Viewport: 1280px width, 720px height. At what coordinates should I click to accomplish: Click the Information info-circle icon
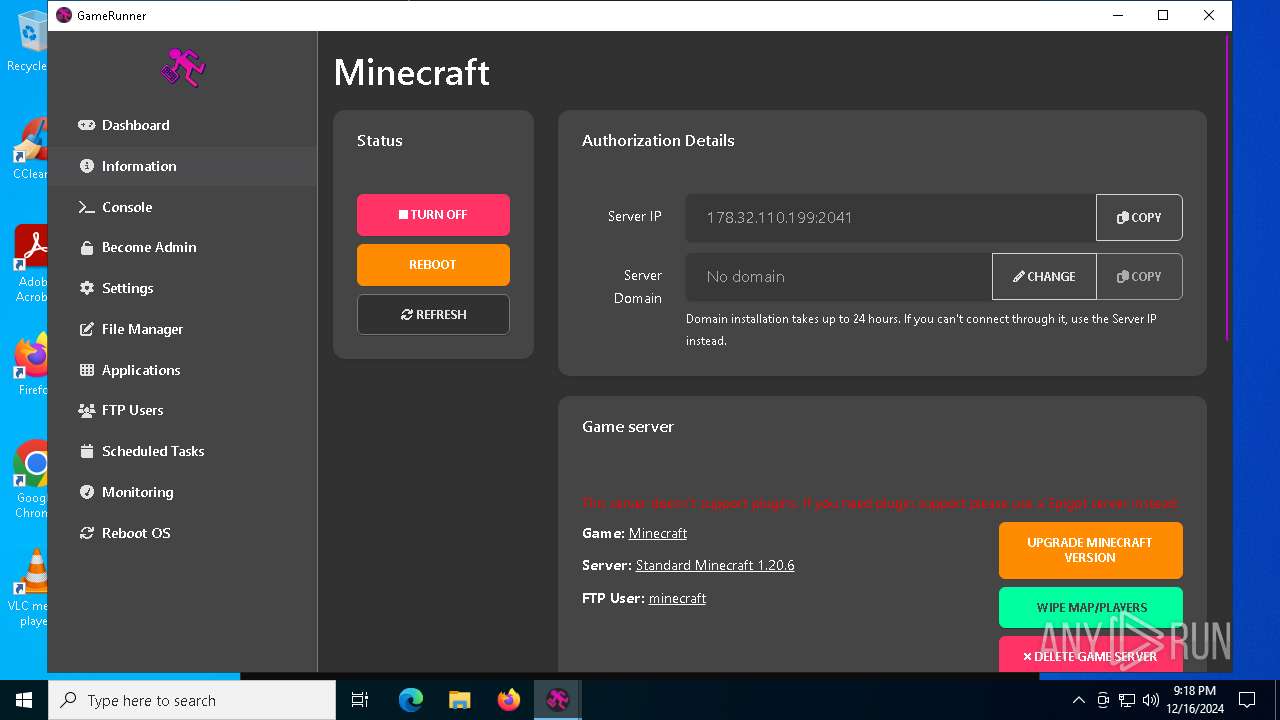[x=86, y=166]
